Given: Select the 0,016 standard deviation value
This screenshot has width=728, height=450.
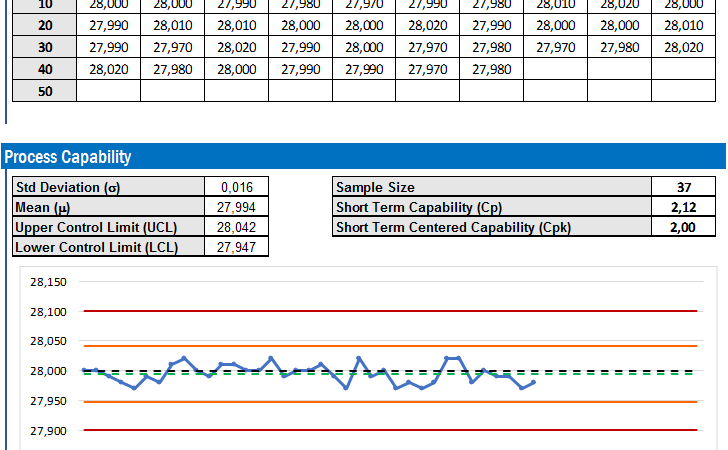Looking at the screenshot, I should coord(237,187).
